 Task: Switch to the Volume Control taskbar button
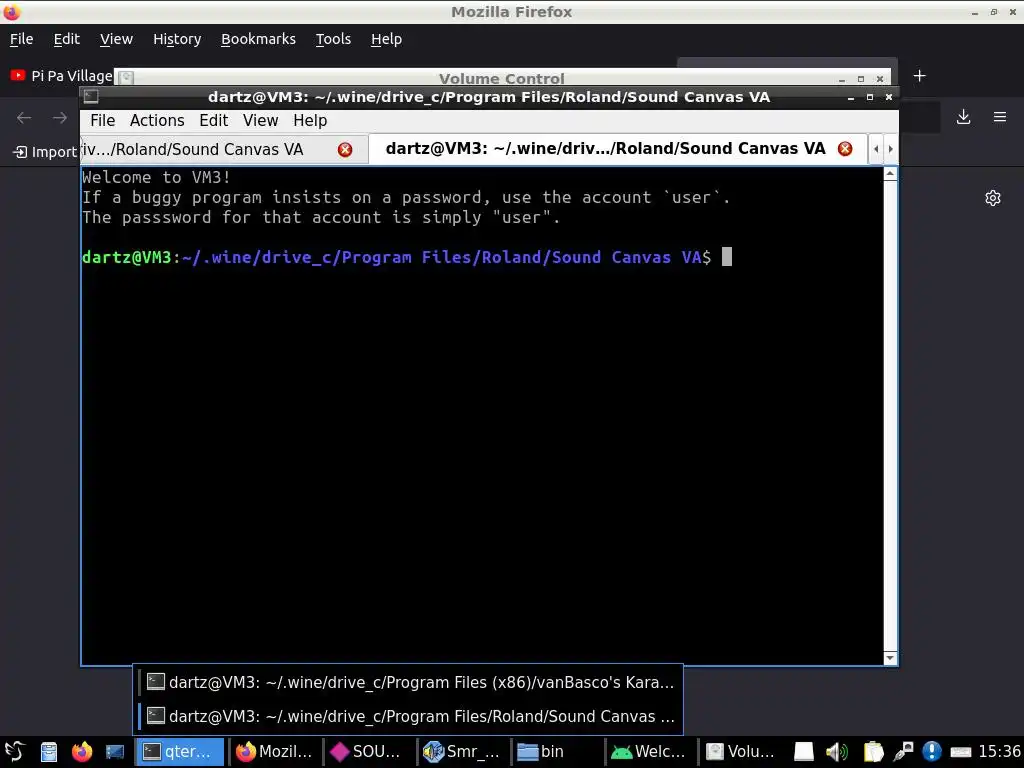[x=743, y=752]
